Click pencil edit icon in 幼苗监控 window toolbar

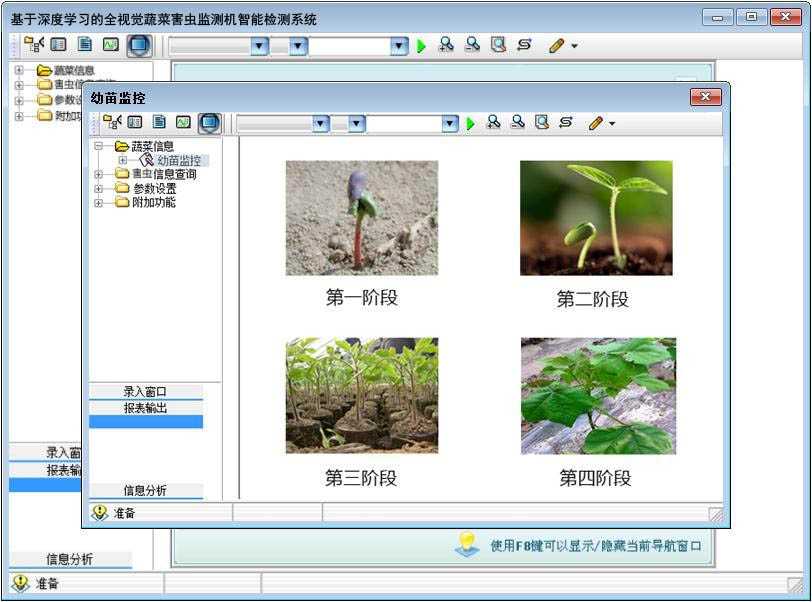(x=595, y=123)
